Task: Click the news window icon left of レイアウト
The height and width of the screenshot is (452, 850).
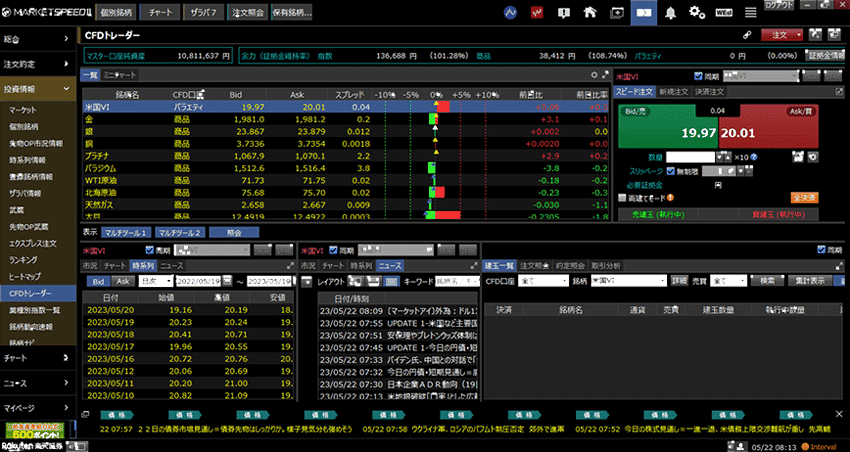Action: 307,282
